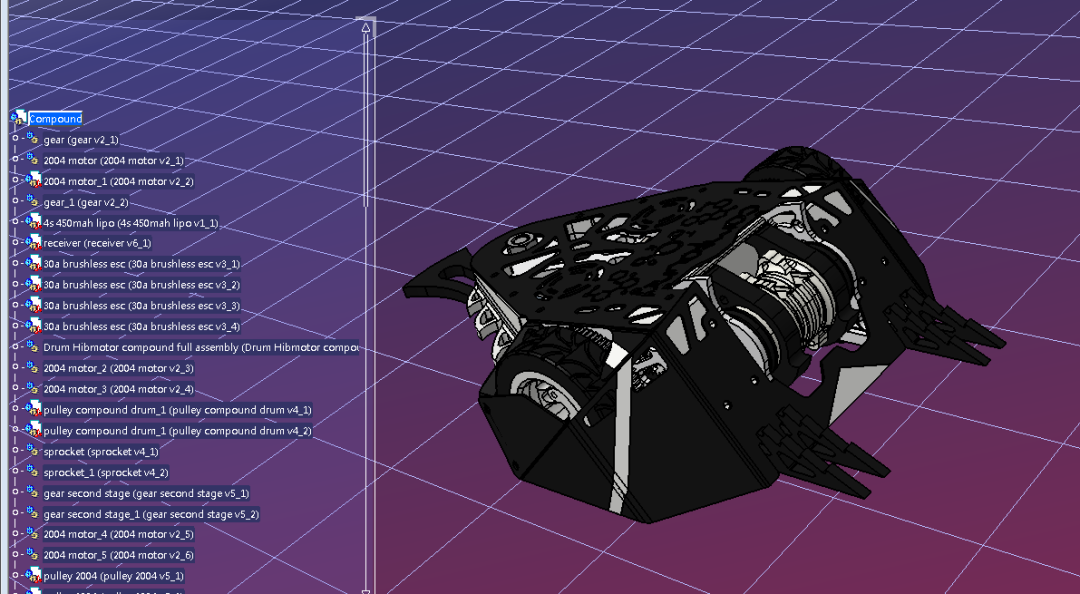Viewport: 1080px width, 594px height.
Task: Click the icon beside 2004 motor_5 (2004 motor v2_6)
Action: [x=32, y=554]
